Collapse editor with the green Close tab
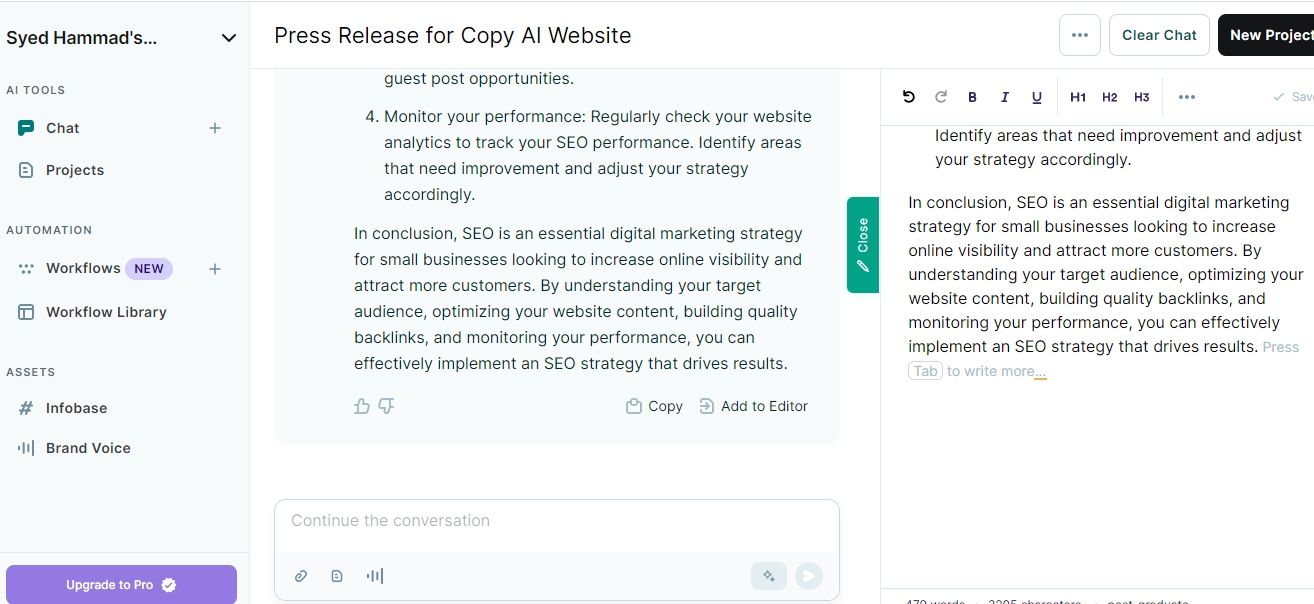1314x604 pixels. [x=862, y=245]
